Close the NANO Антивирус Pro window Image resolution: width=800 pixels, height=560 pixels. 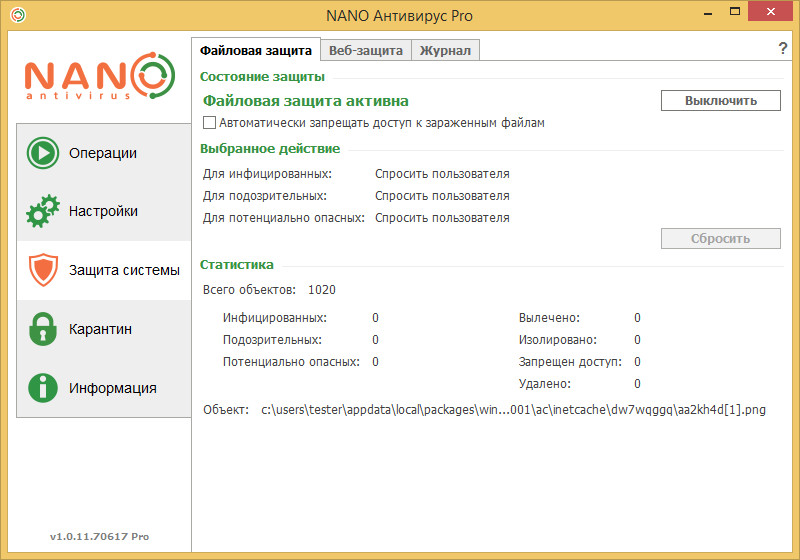tap(770, 11)
